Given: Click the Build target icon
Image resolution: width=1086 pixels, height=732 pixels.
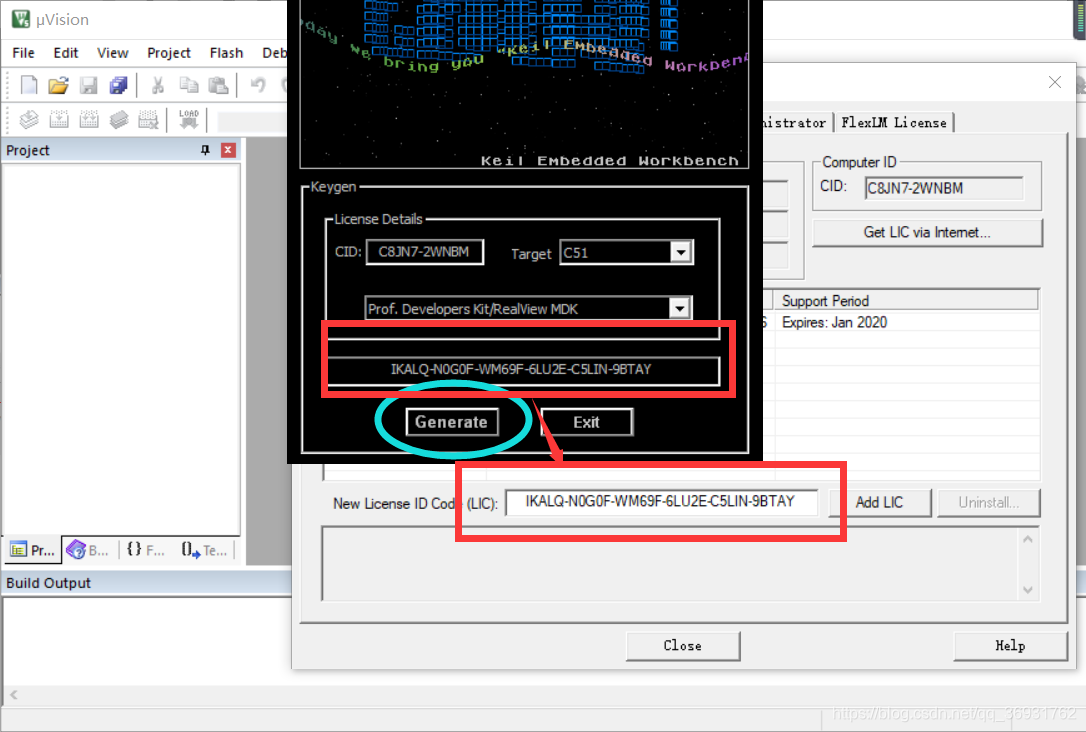Looking at the screenshot, I should pyautogui.click(x=59, y=119).
